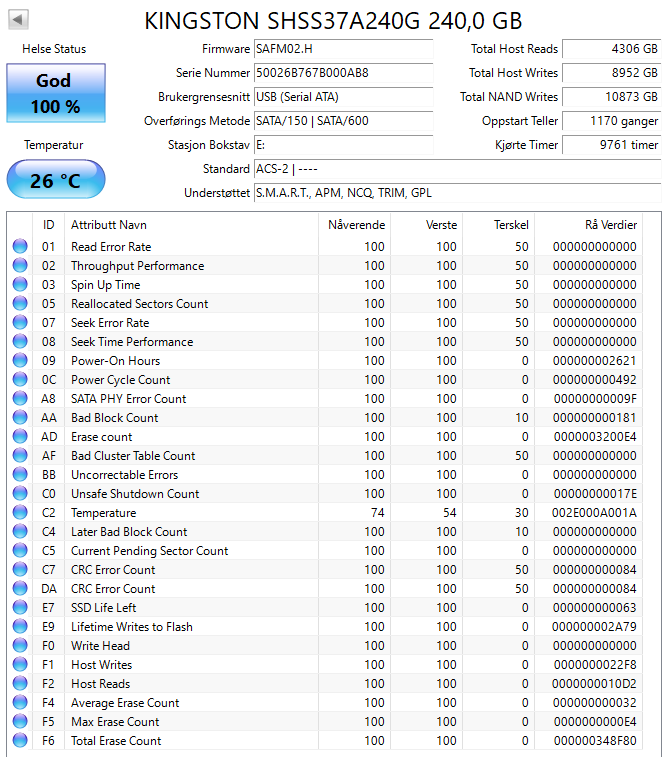This screenshot has height=757, width=669.
Task: Select the Reallocated Sectors Count row
Action: [x=324, y=303]
